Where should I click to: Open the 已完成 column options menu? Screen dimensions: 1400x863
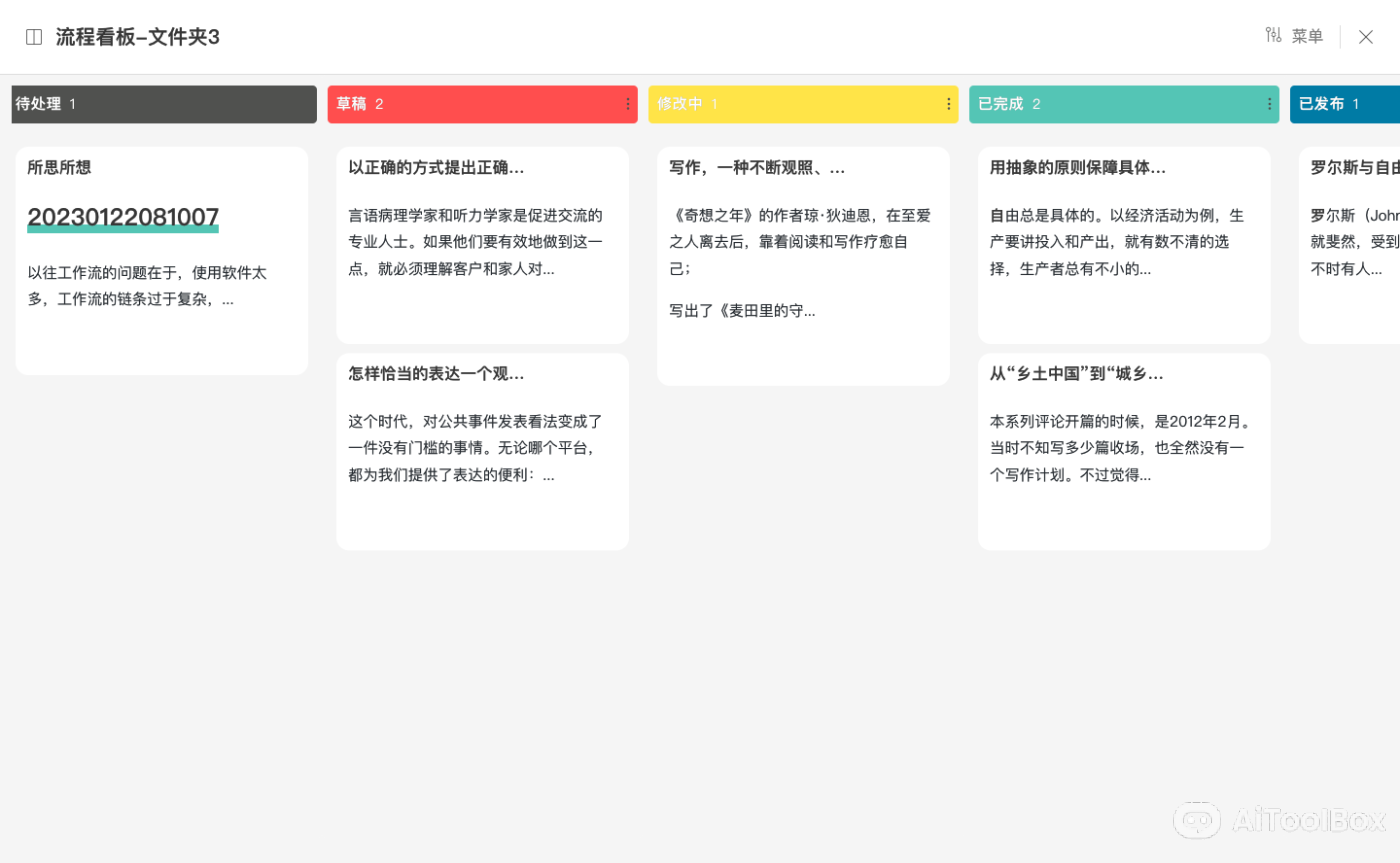[1269, 104]
